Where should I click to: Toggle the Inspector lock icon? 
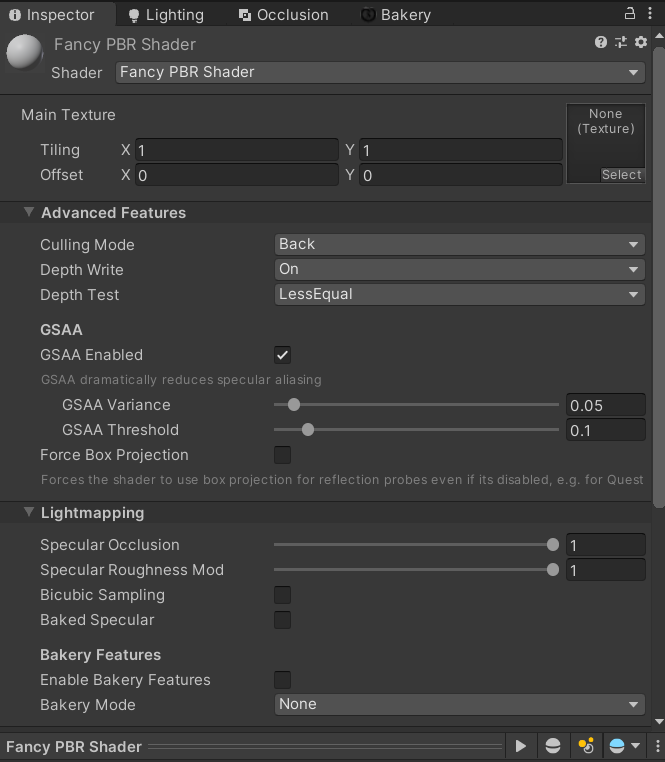point(630,13)
